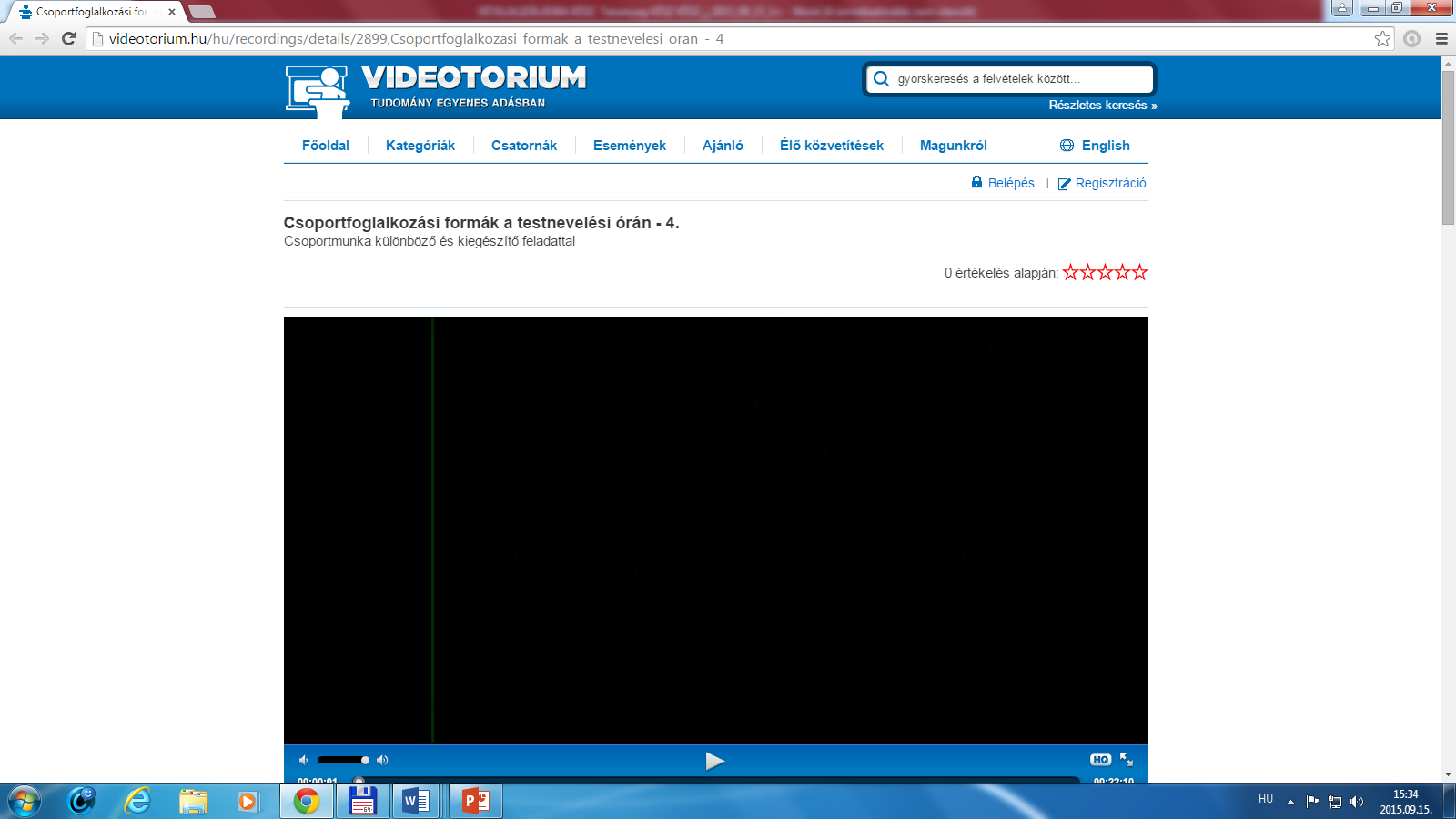Open the Chrome hamburger menu

point(1441,38)
